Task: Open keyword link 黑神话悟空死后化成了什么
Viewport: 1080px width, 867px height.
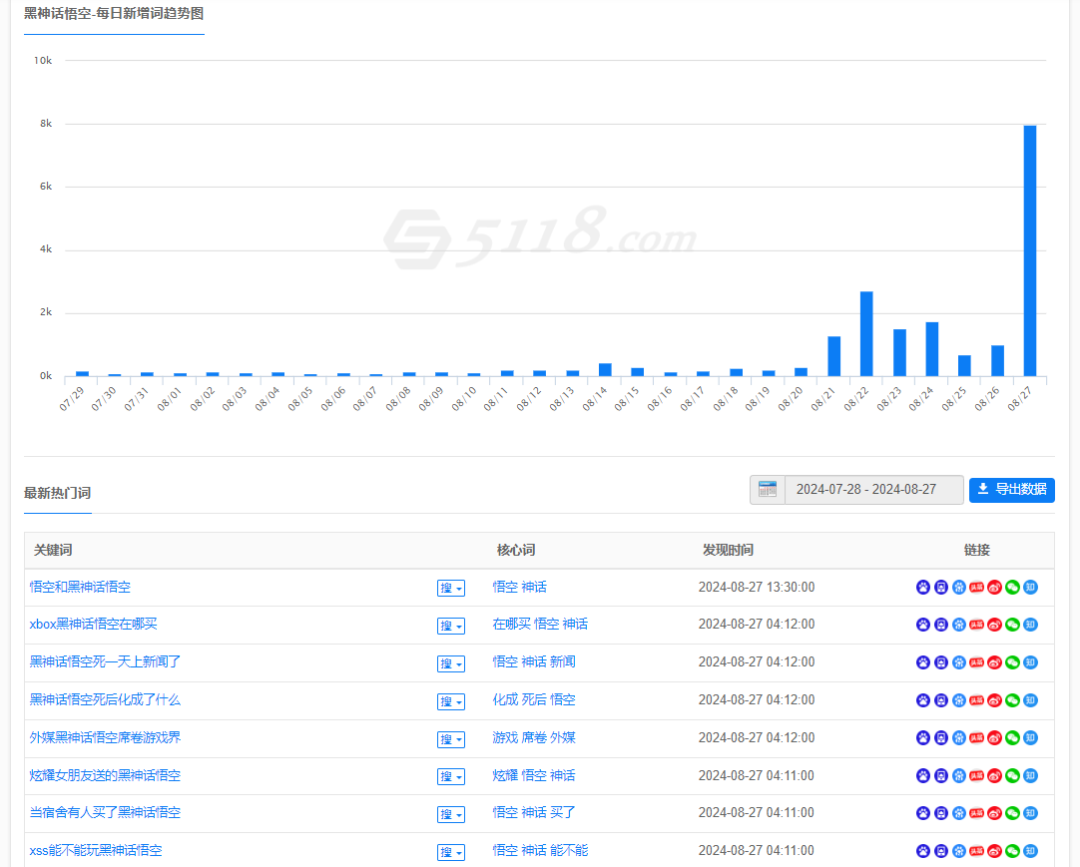Action: (x=105, y=700)
